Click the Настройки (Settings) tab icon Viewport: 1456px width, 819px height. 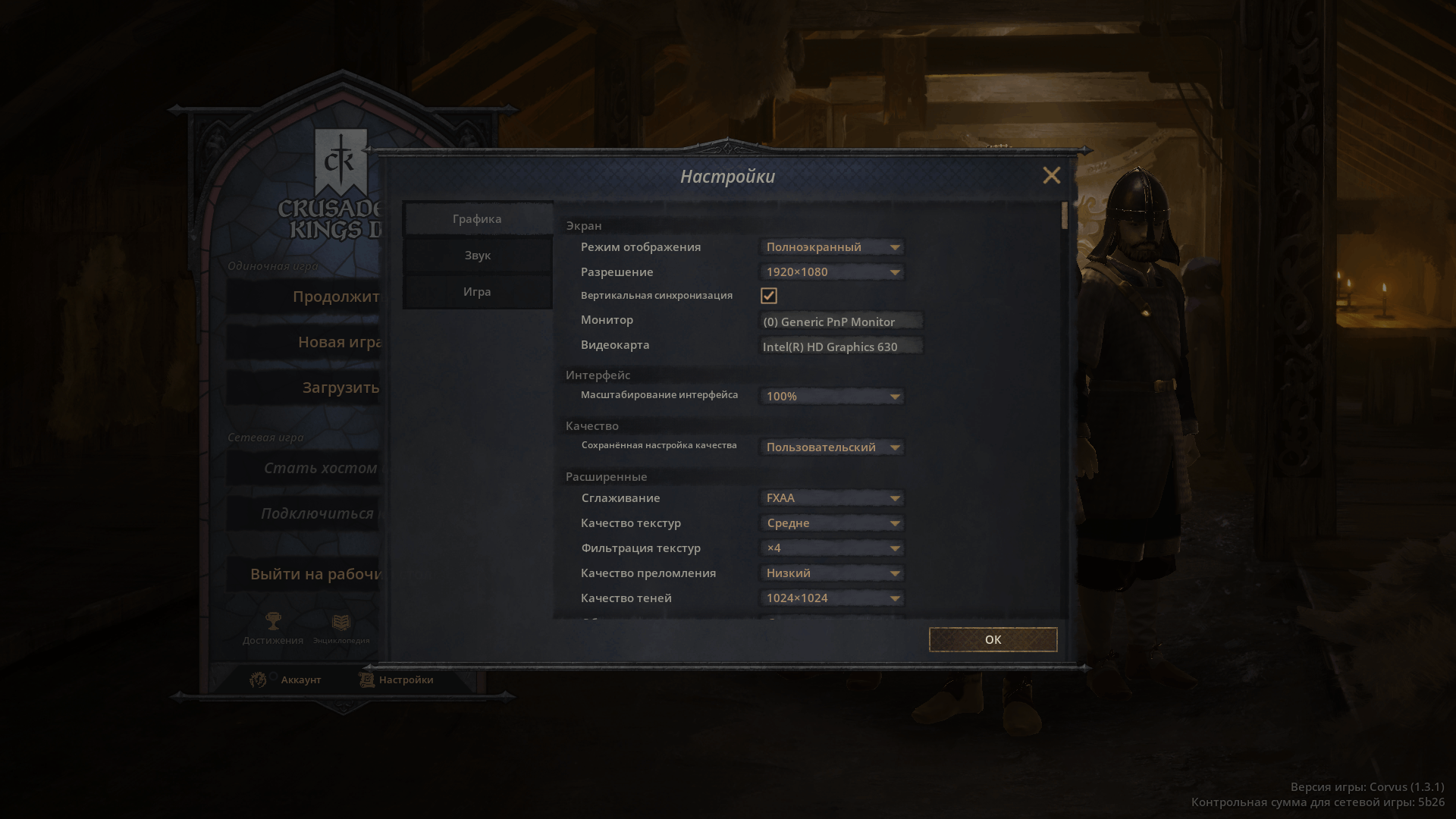(366, 679)
